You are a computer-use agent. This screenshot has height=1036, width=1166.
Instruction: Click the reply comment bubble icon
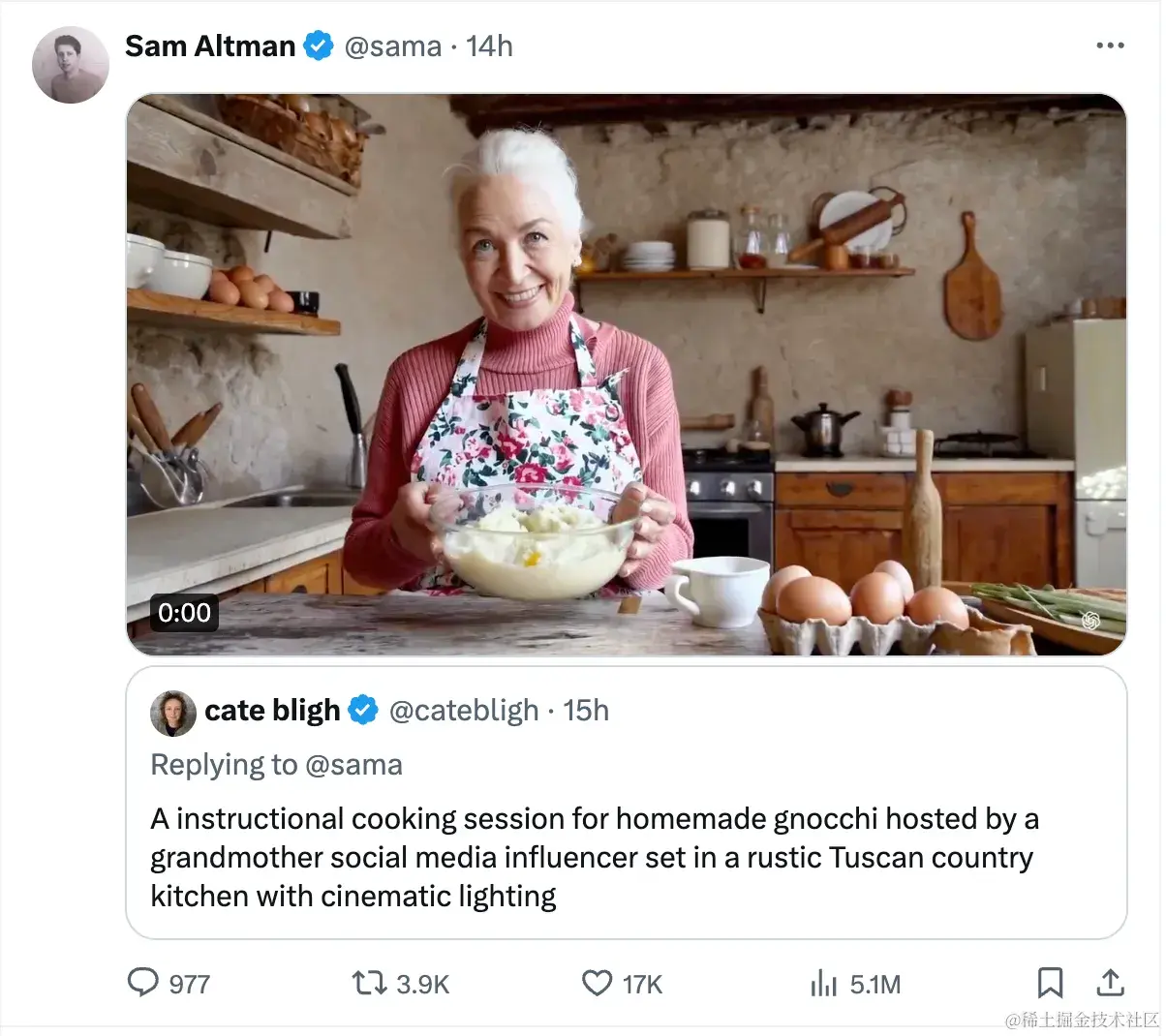tap(142, 983)
